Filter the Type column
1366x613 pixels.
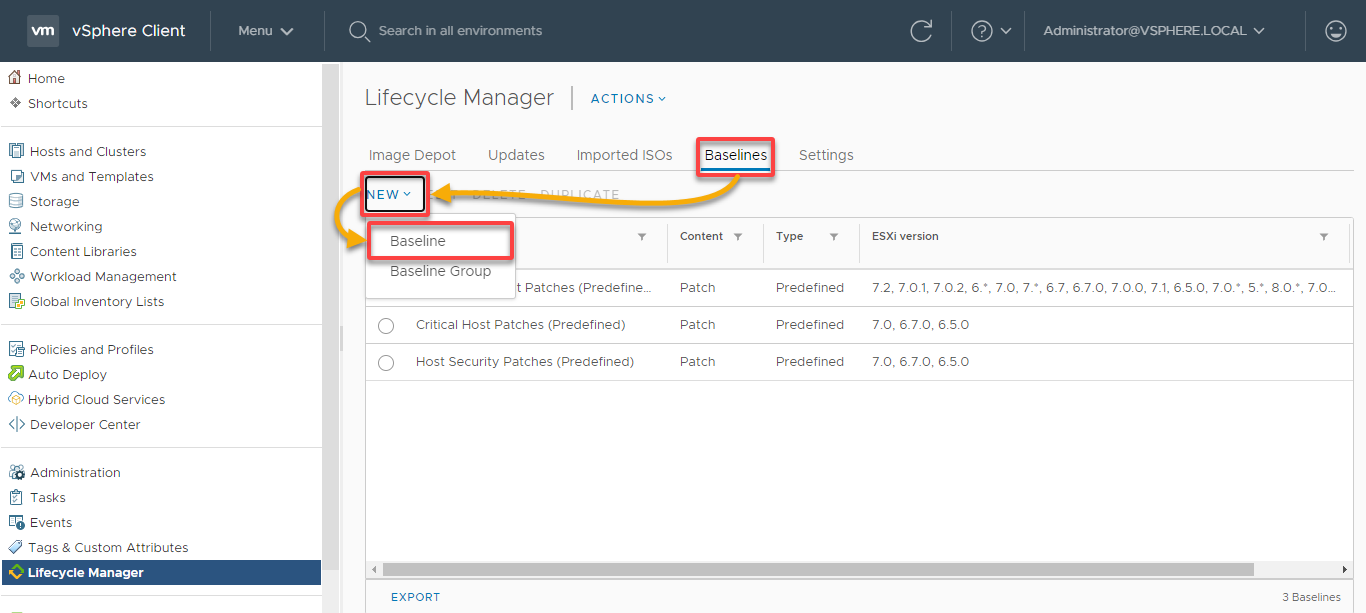pyautogui.click(x=834, y=237)
